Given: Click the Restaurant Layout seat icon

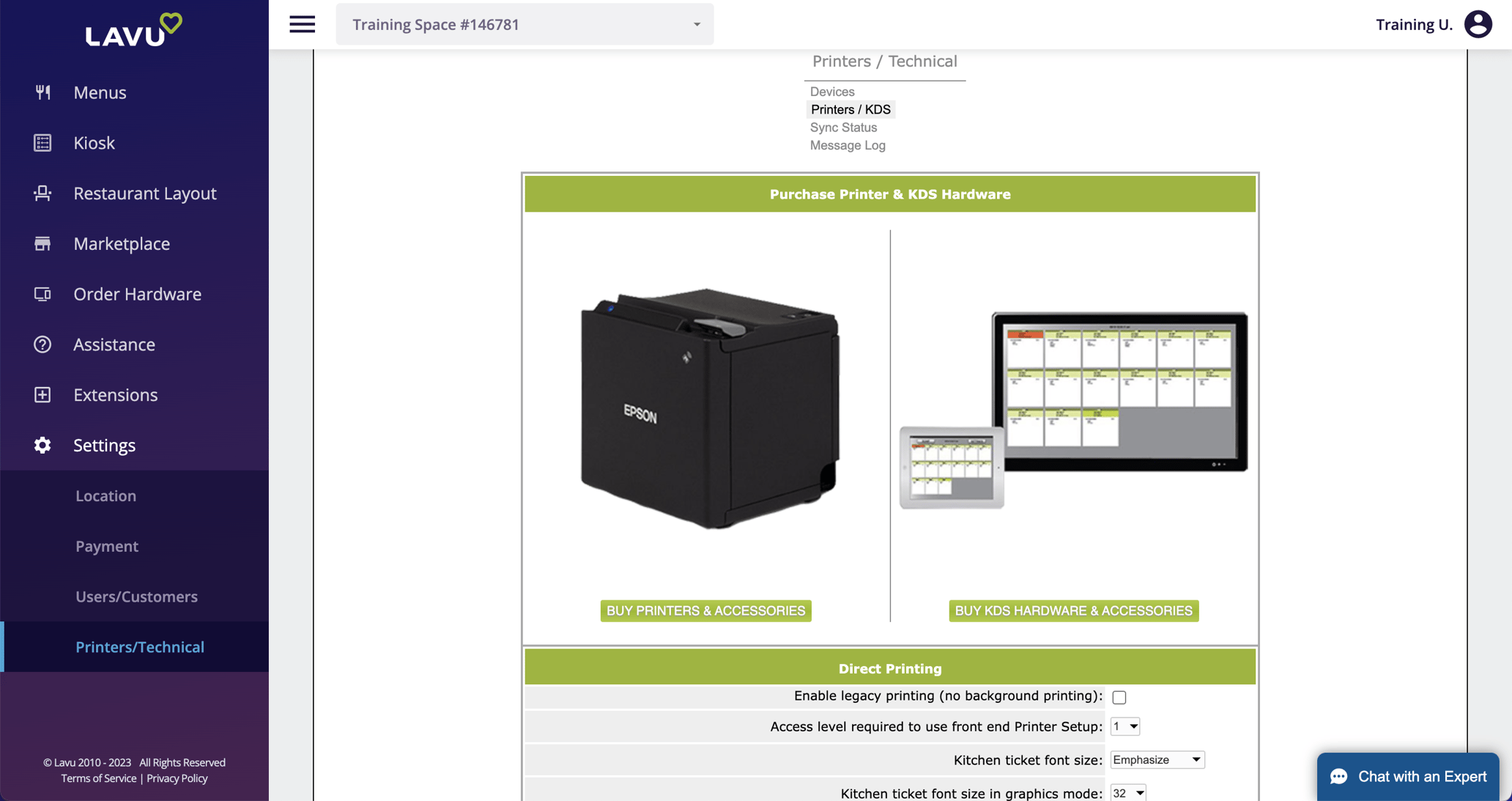Looking at the screenshot, I should [42, 193].
